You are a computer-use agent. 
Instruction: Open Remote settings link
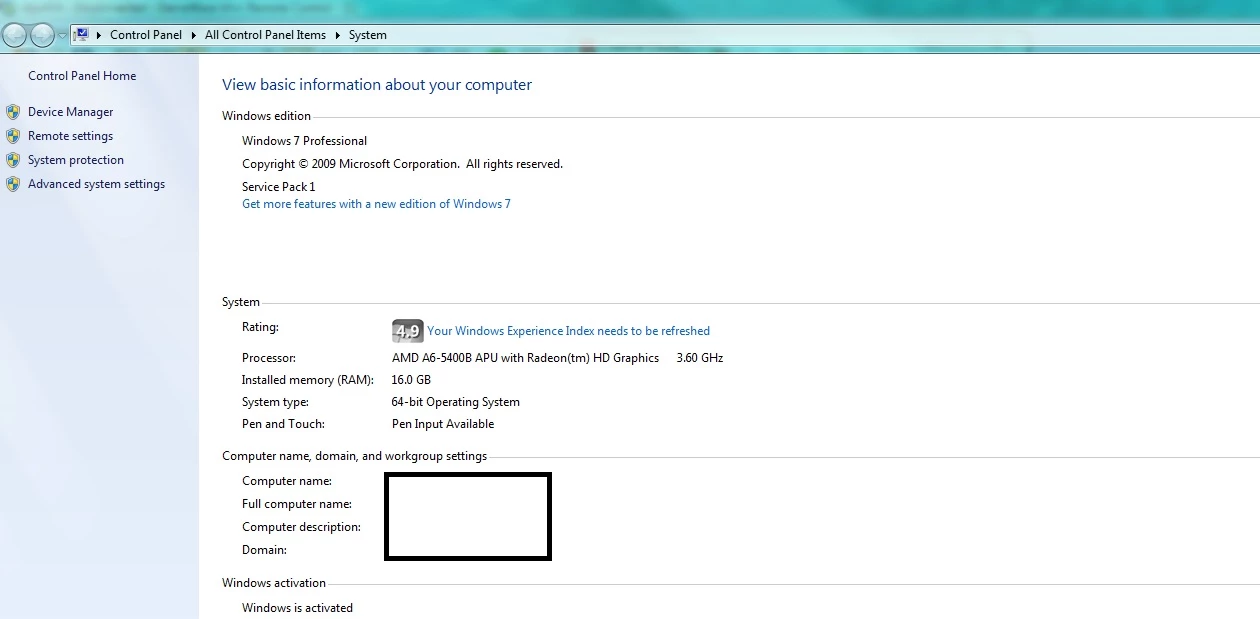pos(70,136)
